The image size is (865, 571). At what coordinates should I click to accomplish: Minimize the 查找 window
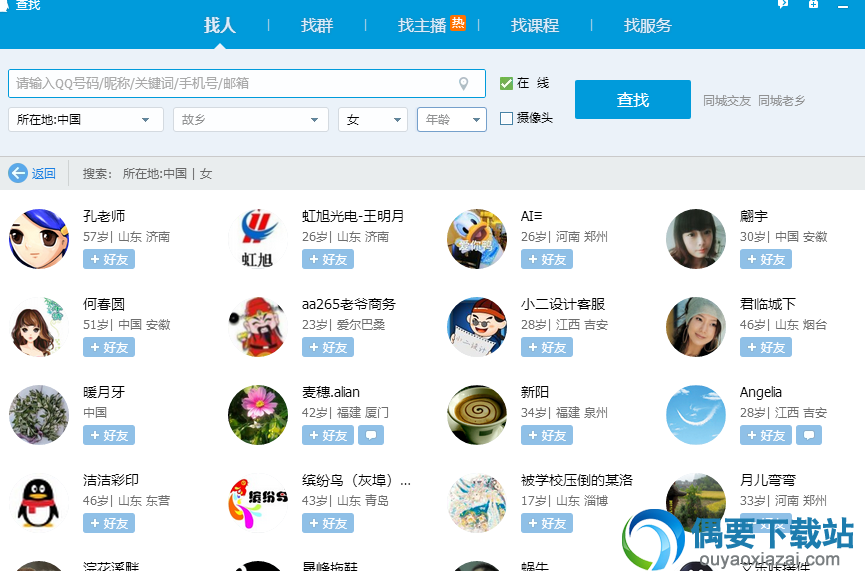click(x=842, y=6)
